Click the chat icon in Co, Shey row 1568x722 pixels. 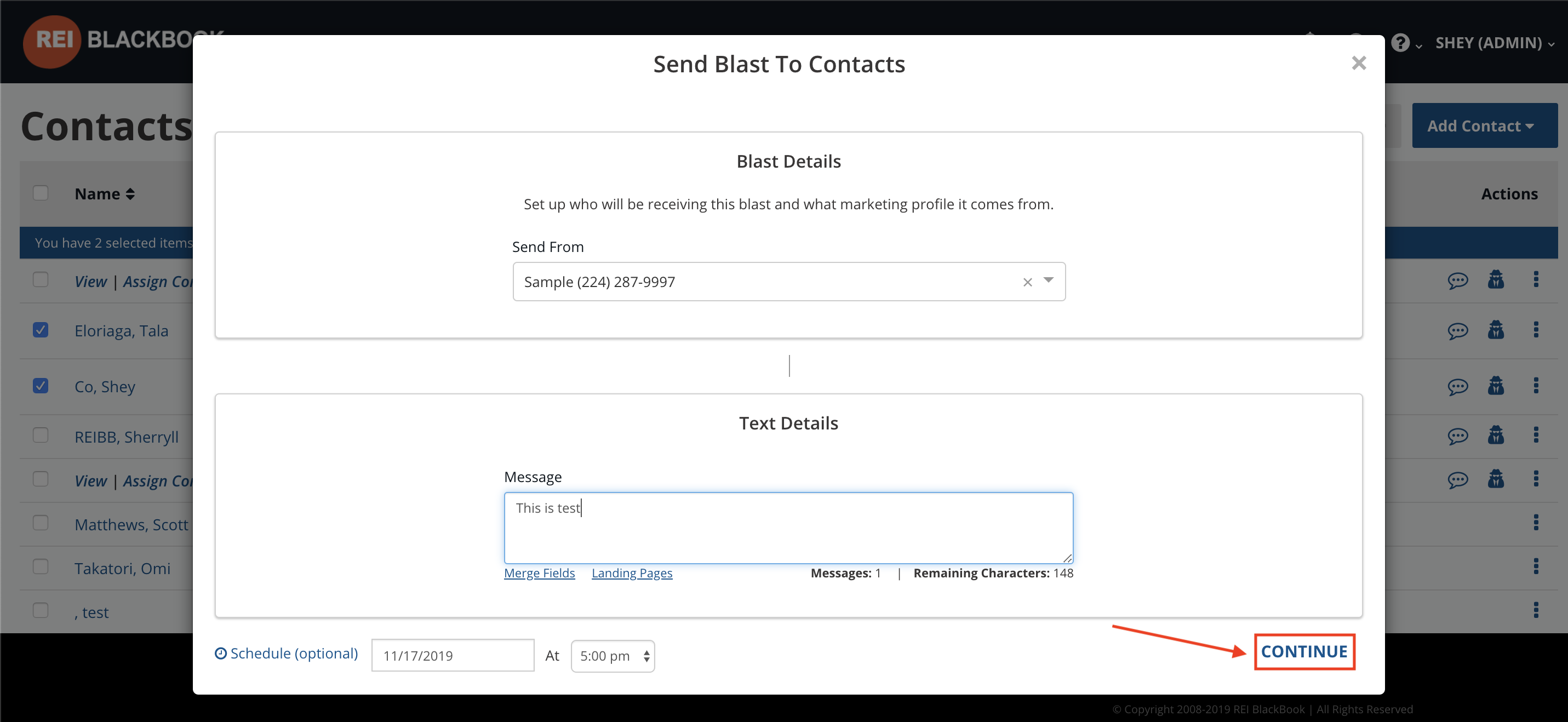[x=1458, y=387]
